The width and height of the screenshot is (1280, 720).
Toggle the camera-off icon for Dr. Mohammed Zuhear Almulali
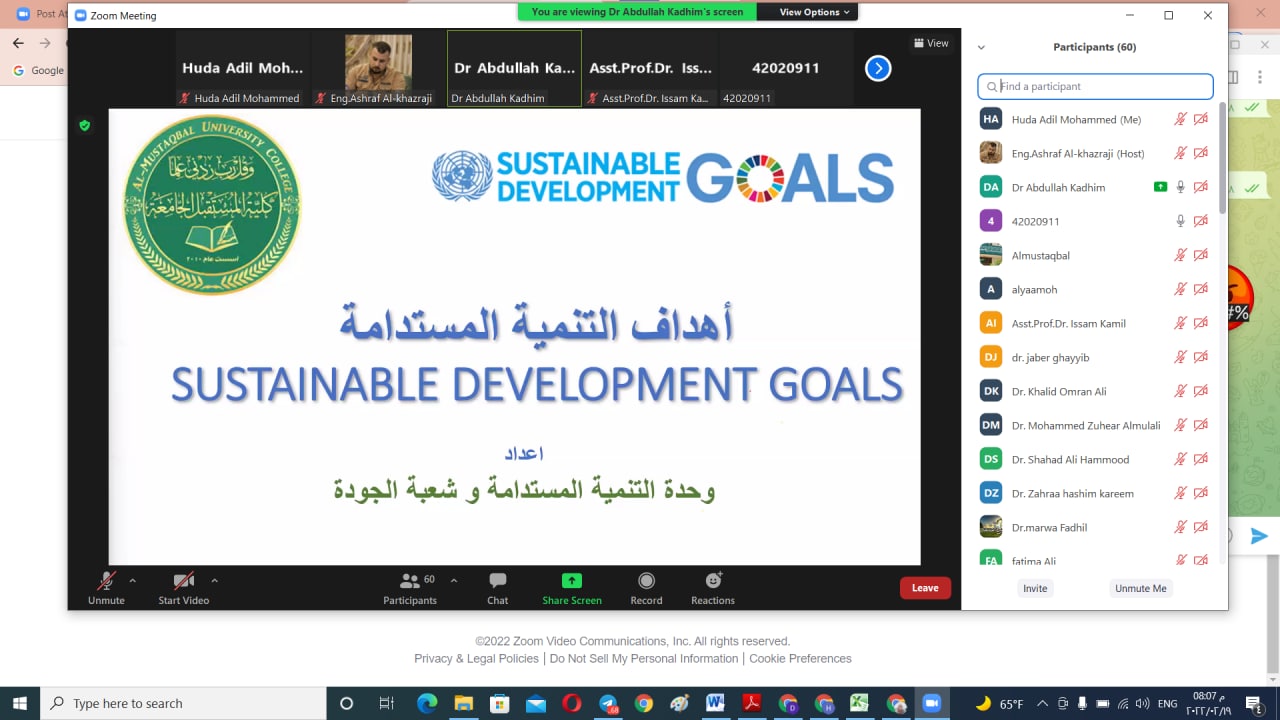tap(1200, 425)
